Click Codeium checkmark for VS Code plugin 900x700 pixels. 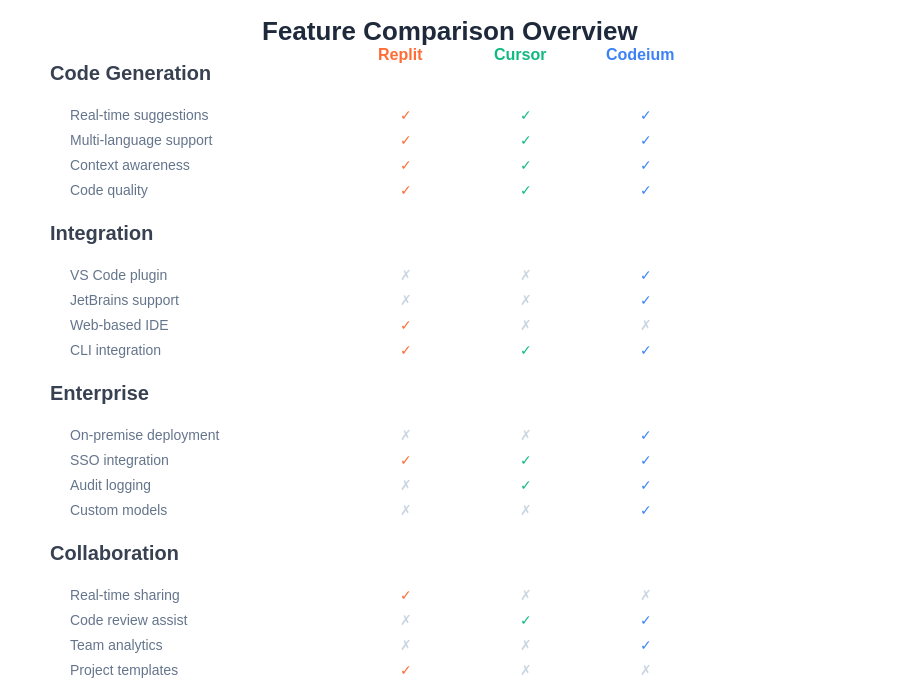pos(646,275)
